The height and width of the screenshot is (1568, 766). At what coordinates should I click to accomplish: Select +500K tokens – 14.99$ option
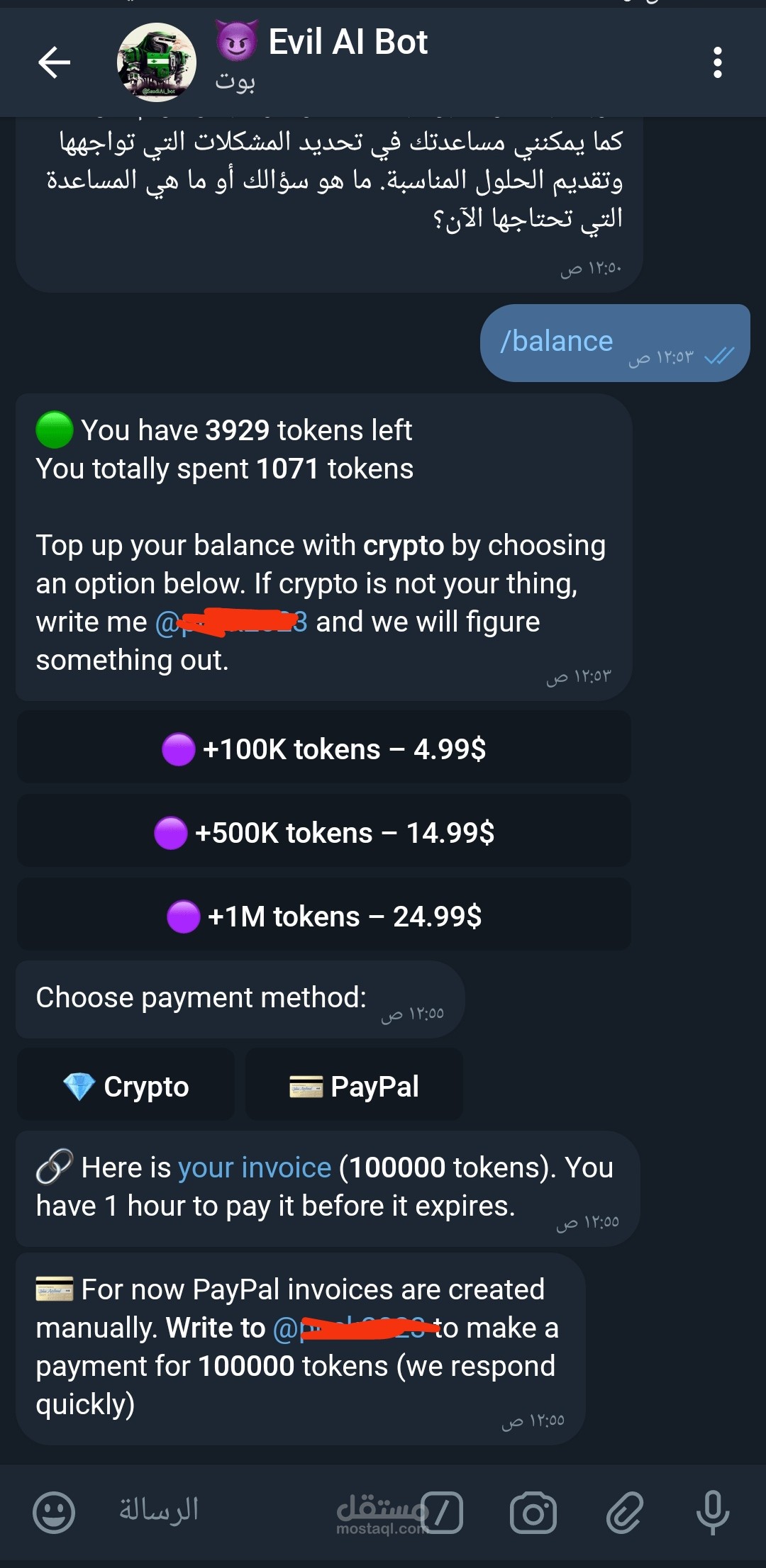324,831
